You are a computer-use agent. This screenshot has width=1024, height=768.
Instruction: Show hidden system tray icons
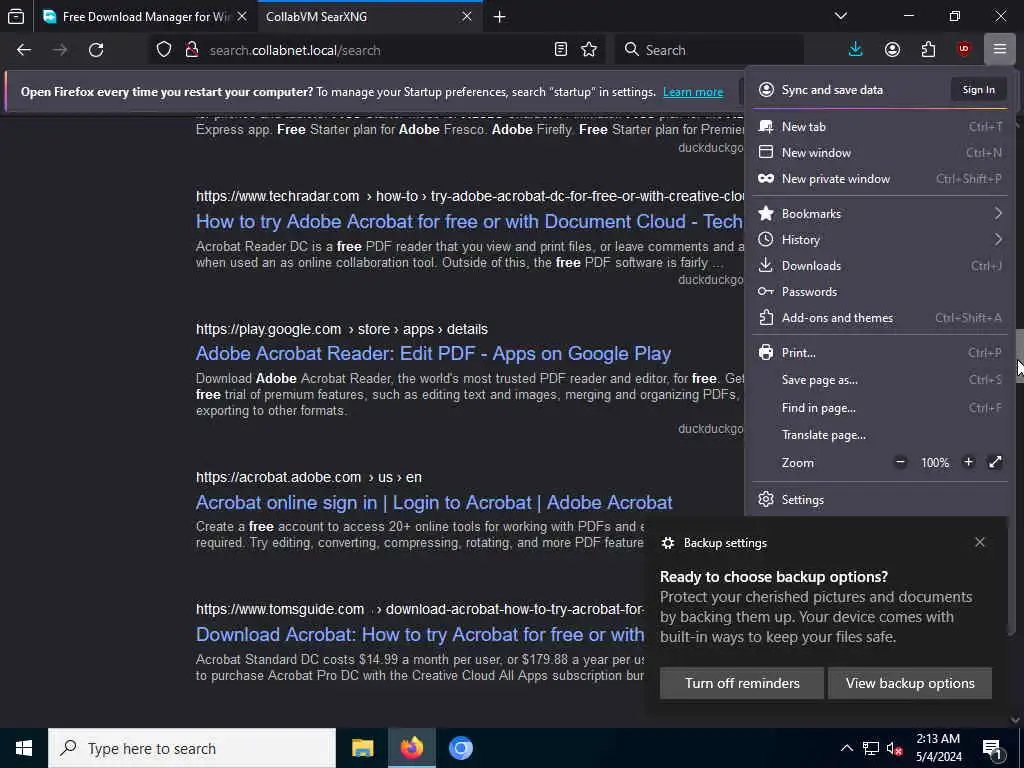point(846,748)
